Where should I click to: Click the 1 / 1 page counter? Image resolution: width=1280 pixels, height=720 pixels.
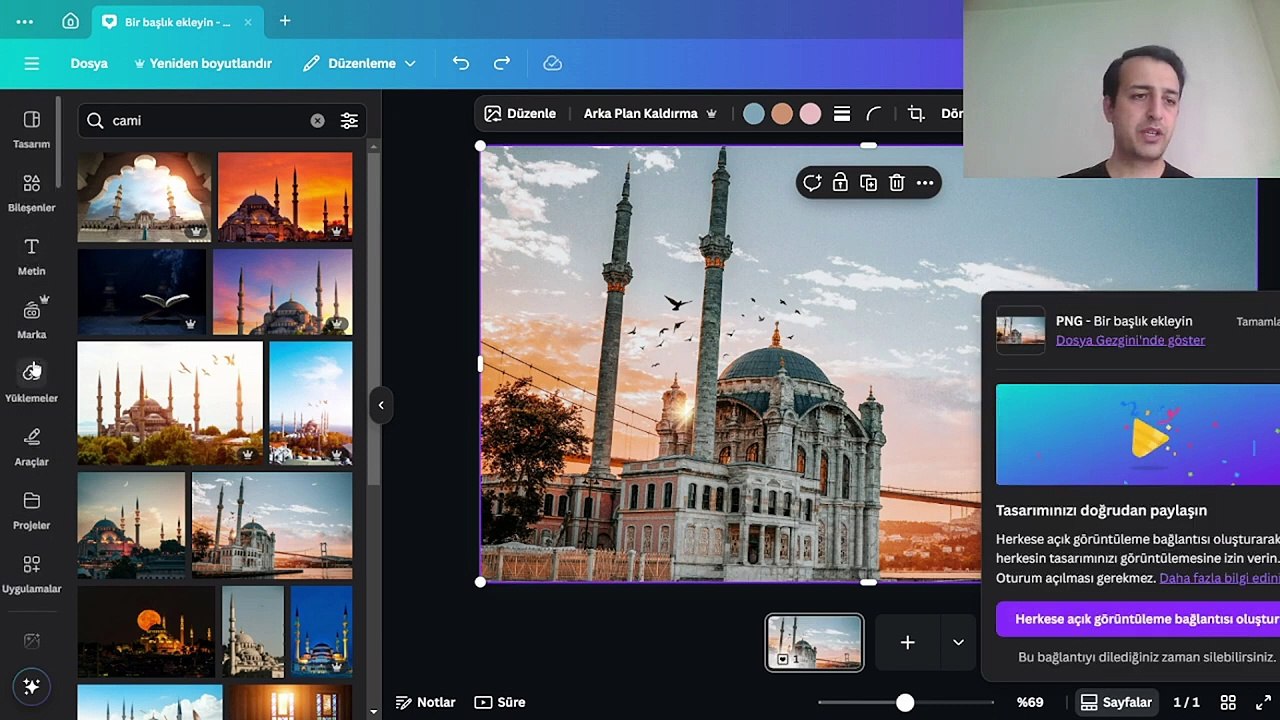[x=1186, y=702]
